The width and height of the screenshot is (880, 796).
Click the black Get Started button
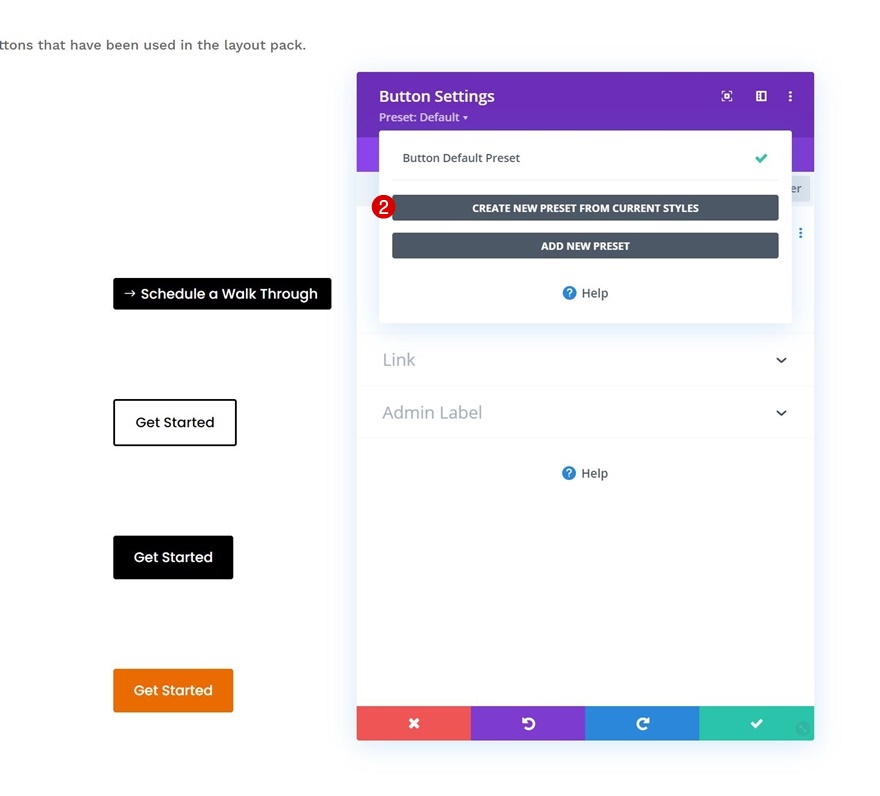[x=173, y=557]
